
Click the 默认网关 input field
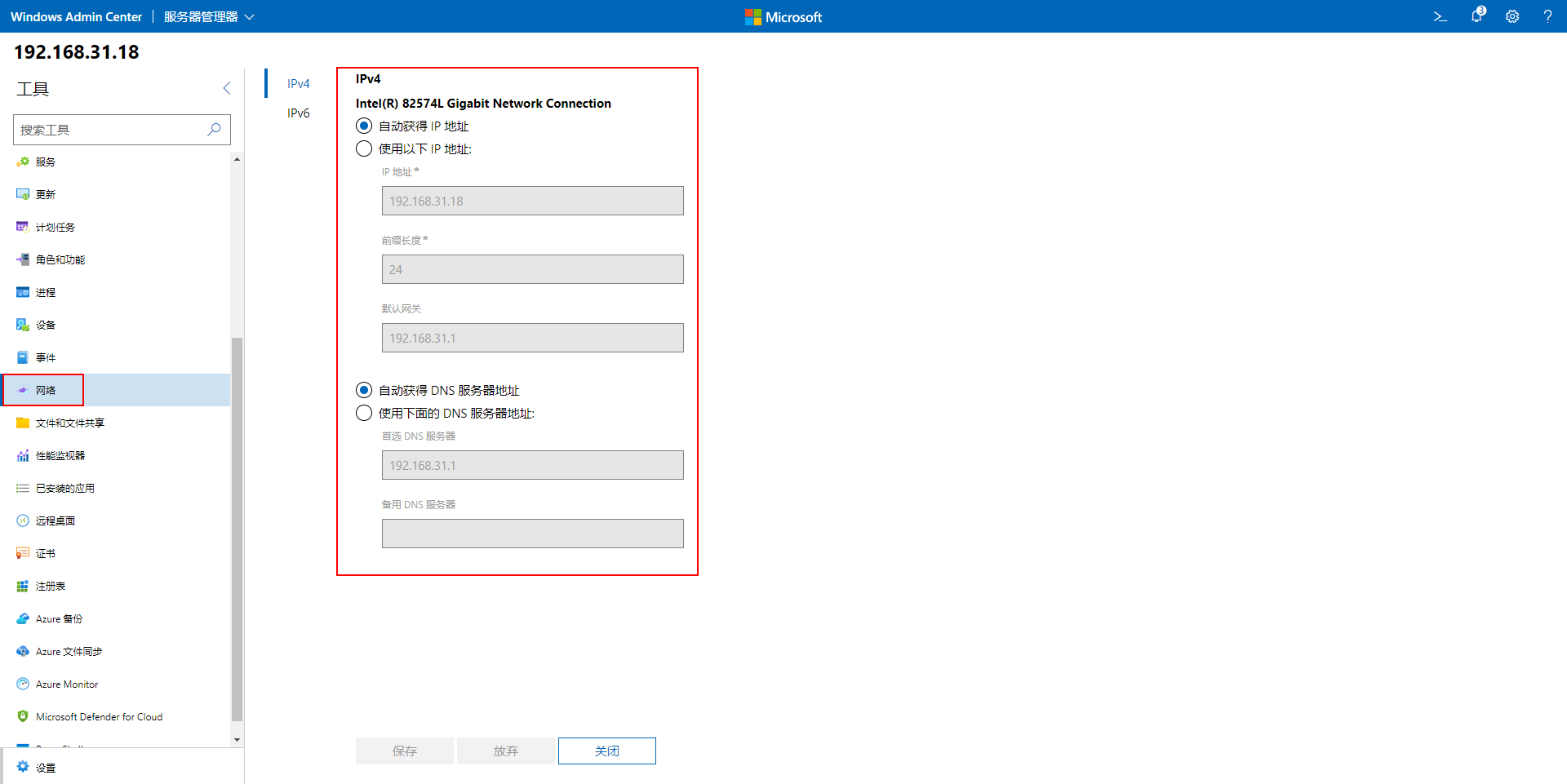(533, 338)
